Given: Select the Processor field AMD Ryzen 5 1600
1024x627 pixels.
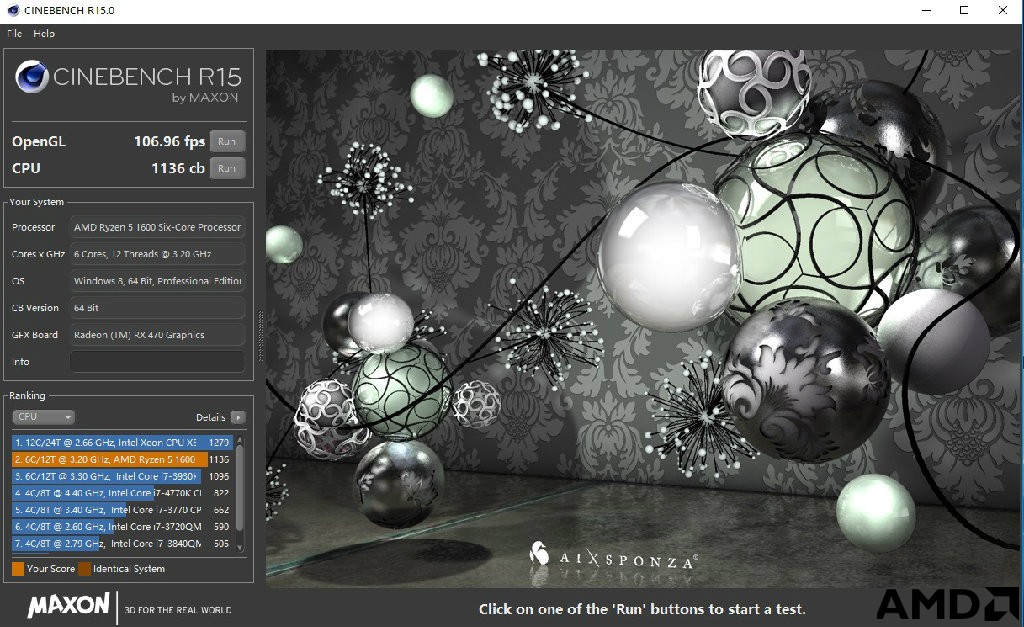Looking at the screenshot, I should [x=157, y=227].
